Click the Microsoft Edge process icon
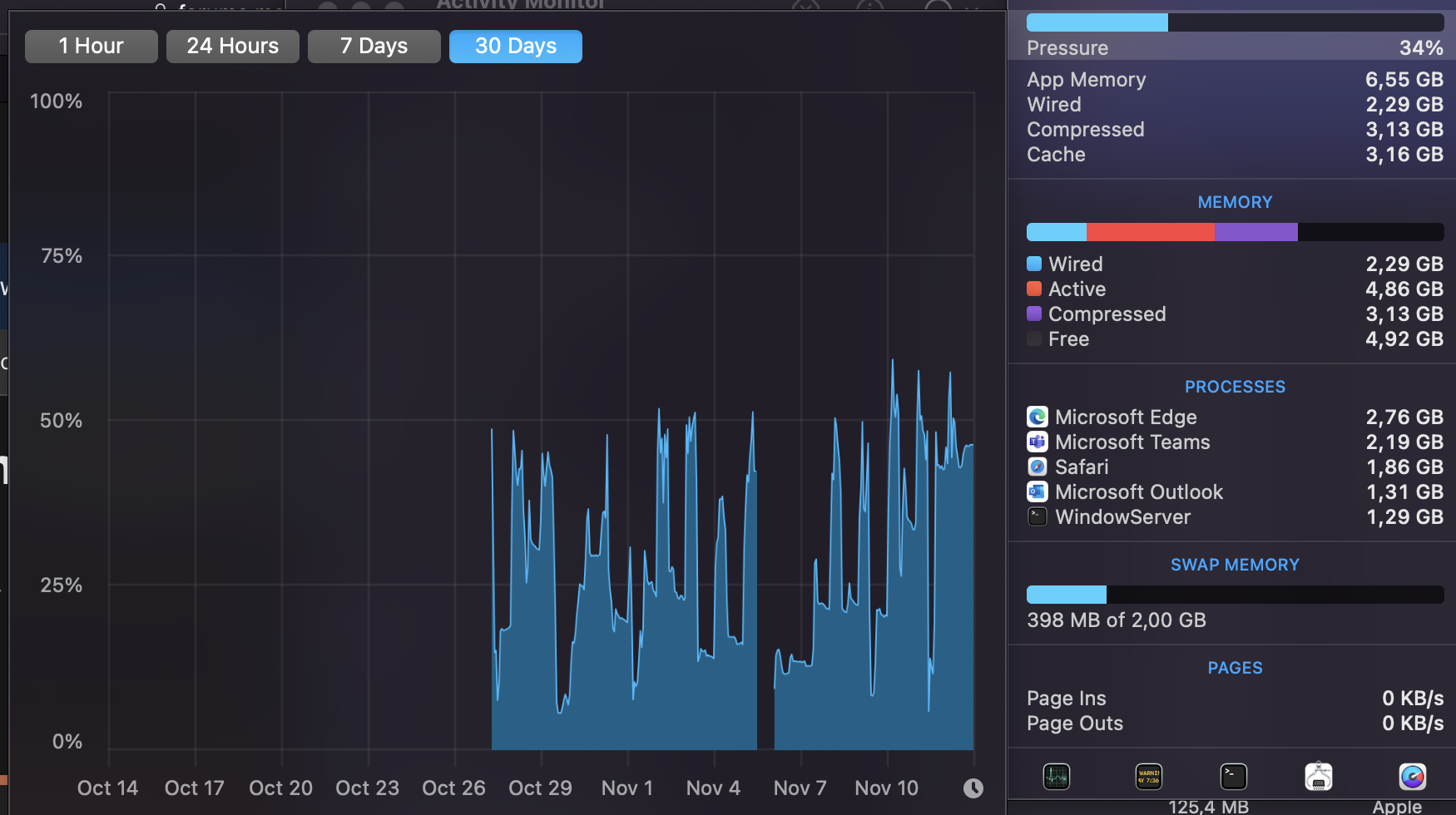This screenshot has height=815, width=1456. [x=1038, y=417]
